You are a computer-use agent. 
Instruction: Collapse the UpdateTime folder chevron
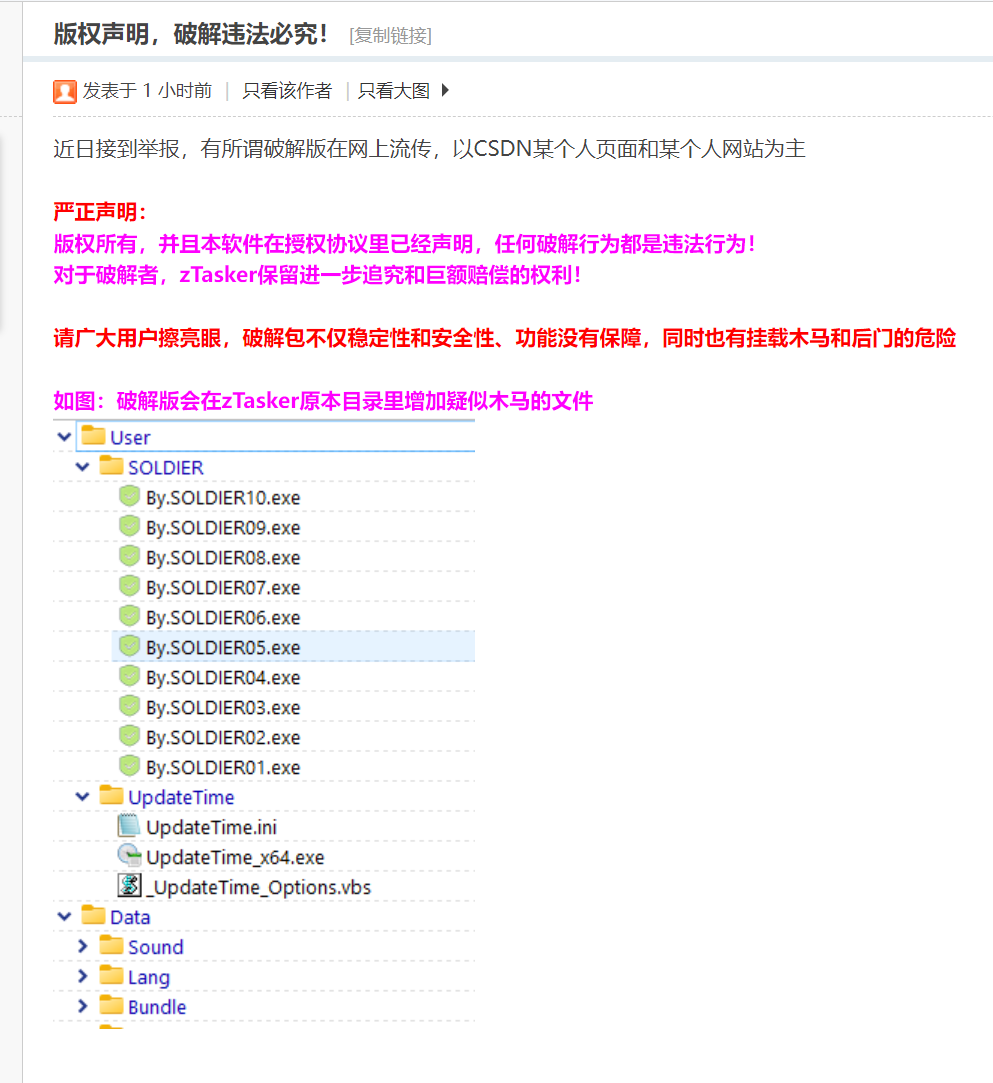pos(82,796)
